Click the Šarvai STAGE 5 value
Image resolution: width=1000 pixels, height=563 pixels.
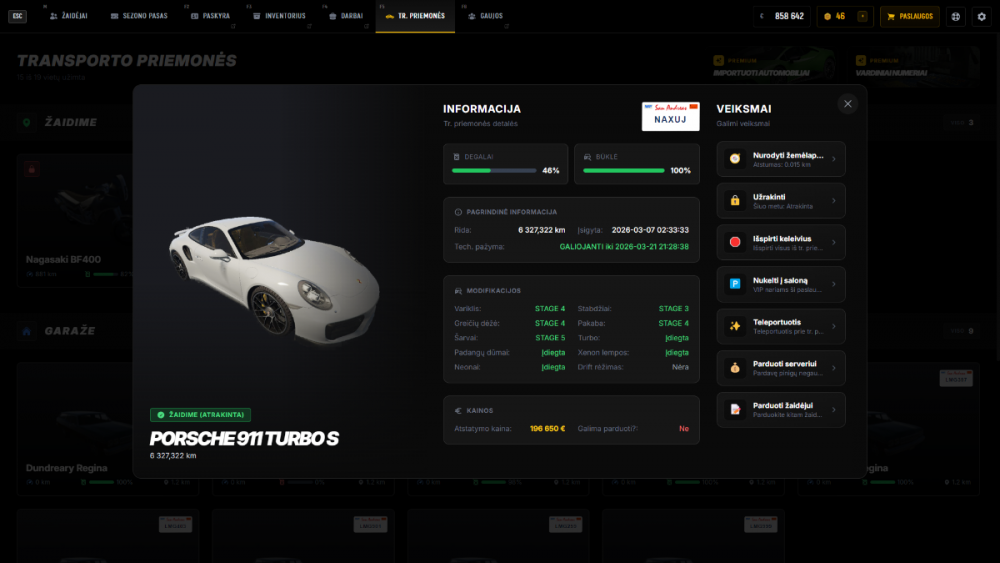coord(550,338)
